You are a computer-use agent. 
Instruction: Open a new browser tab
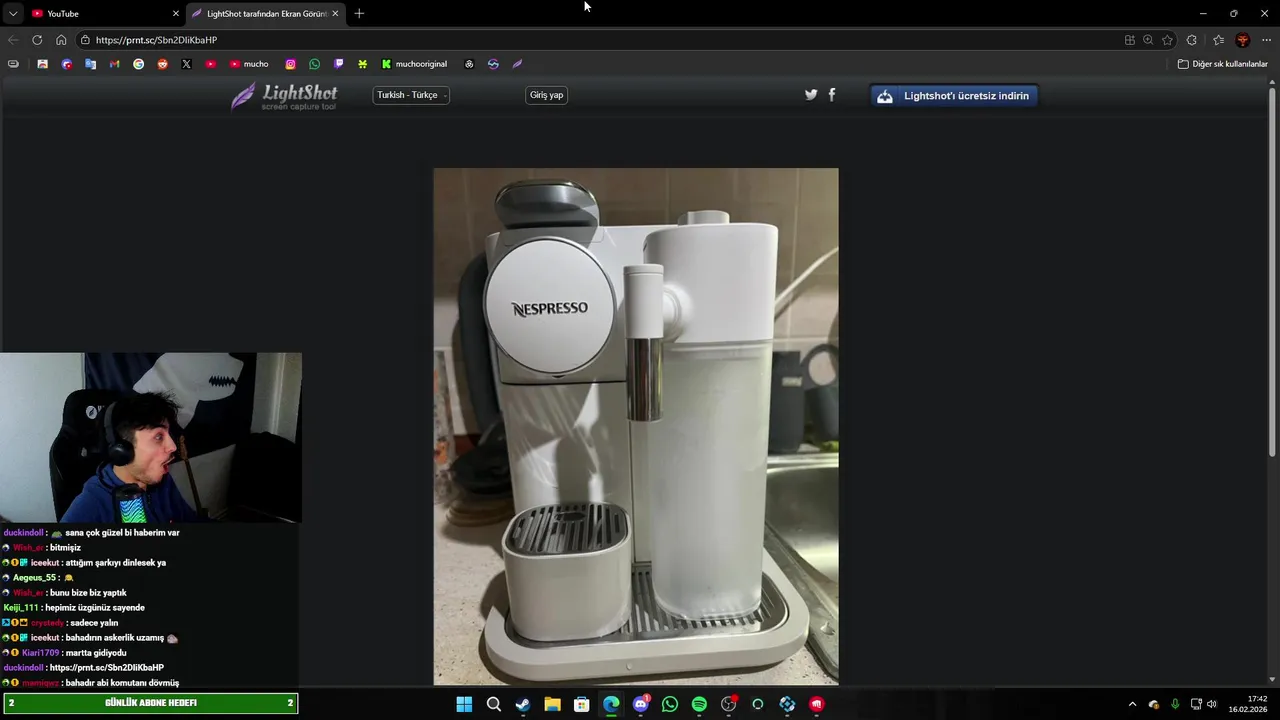[359, 13]
